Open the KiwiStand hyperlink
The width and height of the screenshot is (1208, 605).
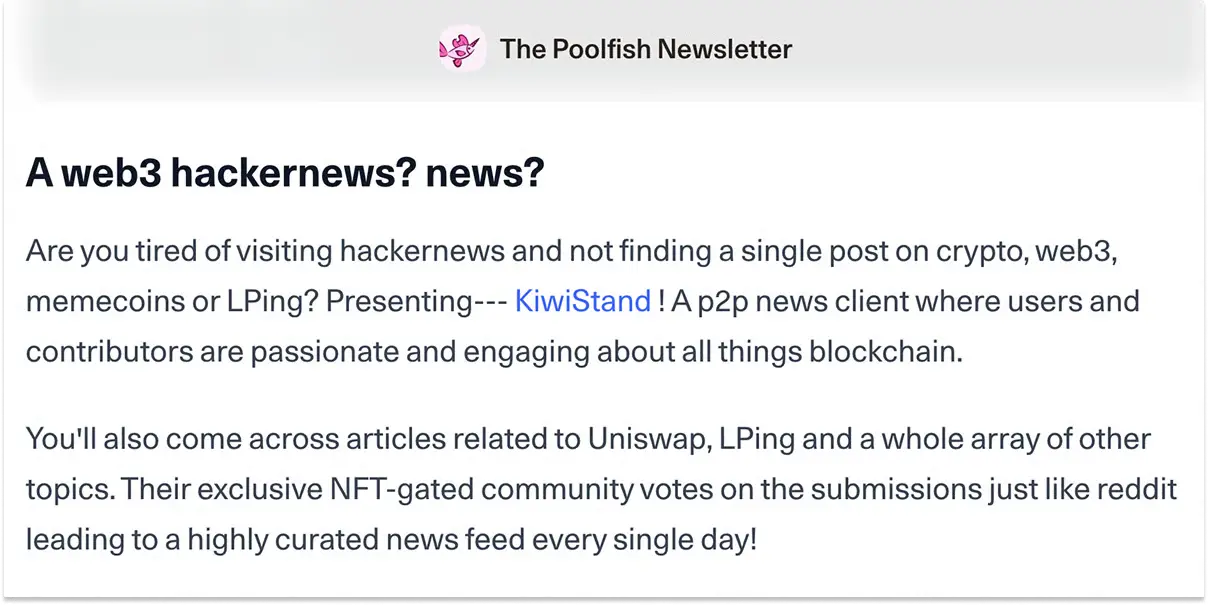pyautogui.click(x=582, y=301)
